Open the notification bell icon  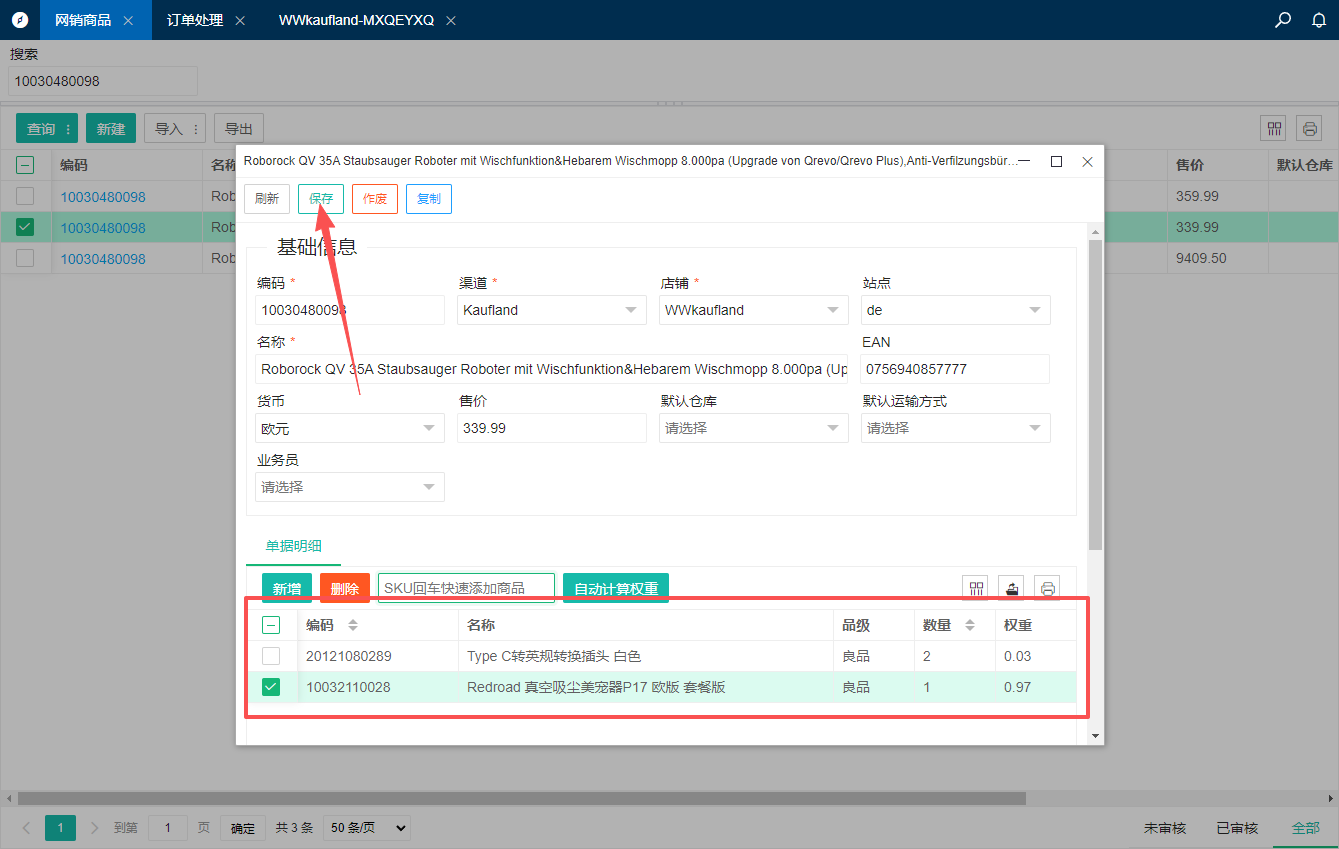[1318, 20]
